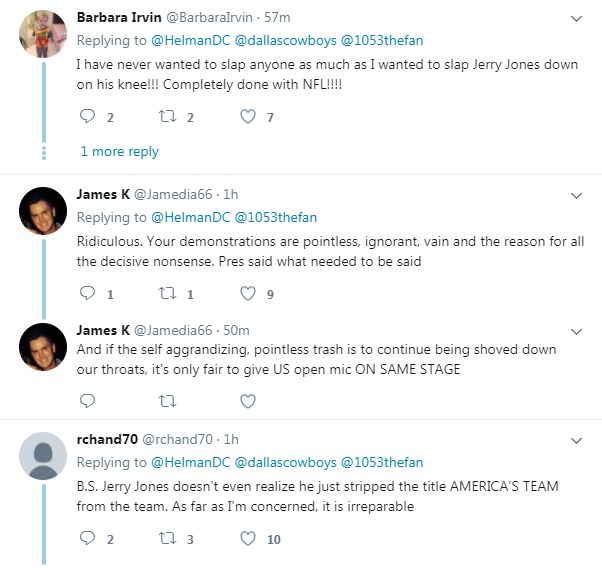Viewport: 602px width, 568px height.
Task: Open rchand70's default avatar
Action: [44, 458]
